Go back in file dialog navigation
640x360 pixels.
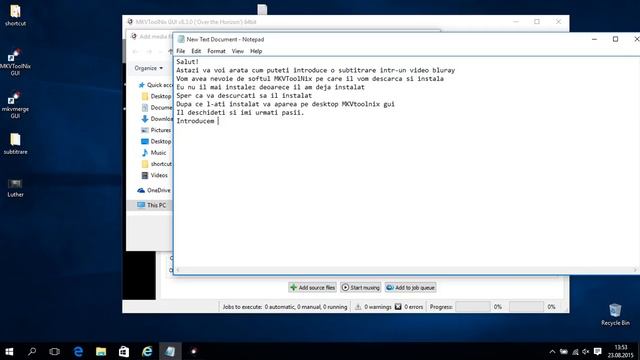point(136,51)
